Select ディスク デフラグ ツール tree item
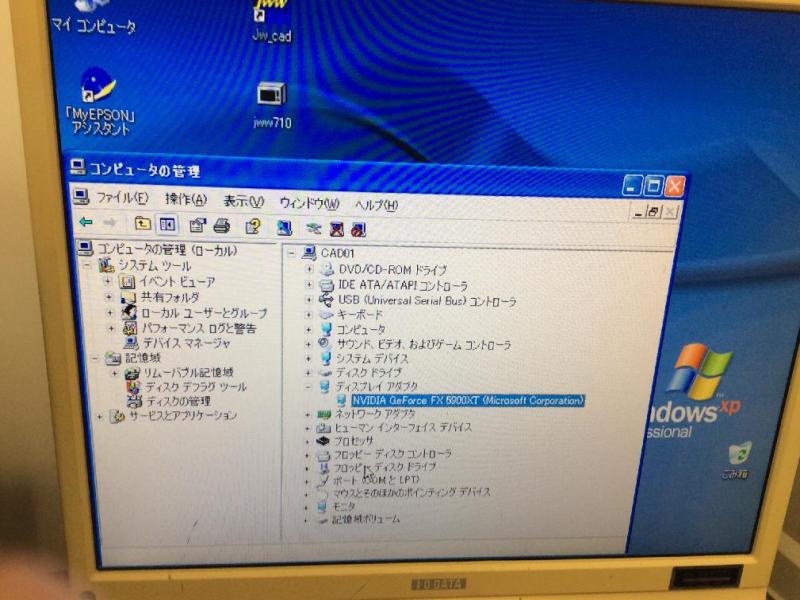Screen dimensions: 800x600 click(x=196, y=387)
